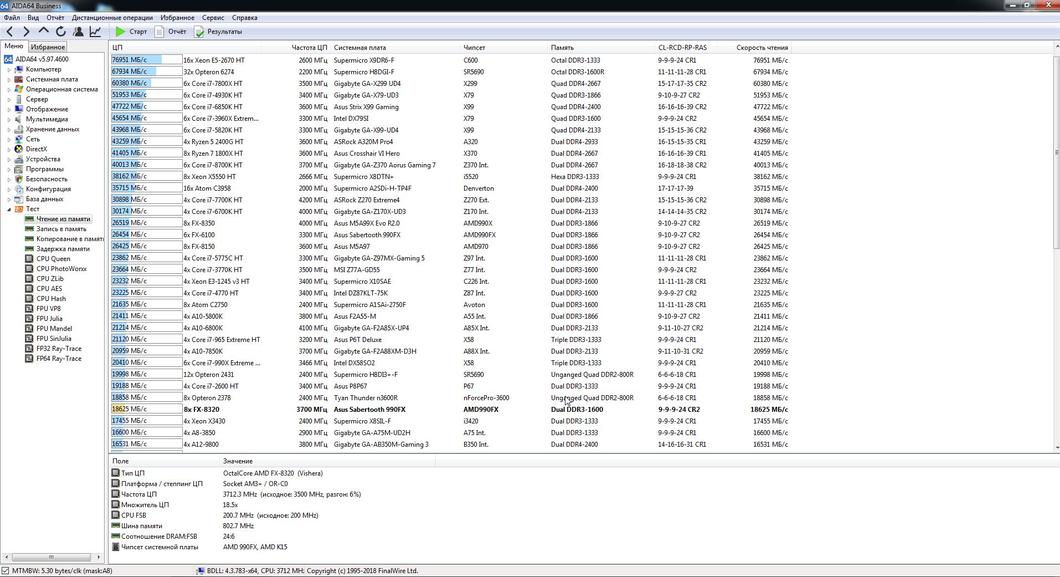Screen dimensions: 1060x577
Task: Select the Конфигурация icon in the tree
Action: 19,189
